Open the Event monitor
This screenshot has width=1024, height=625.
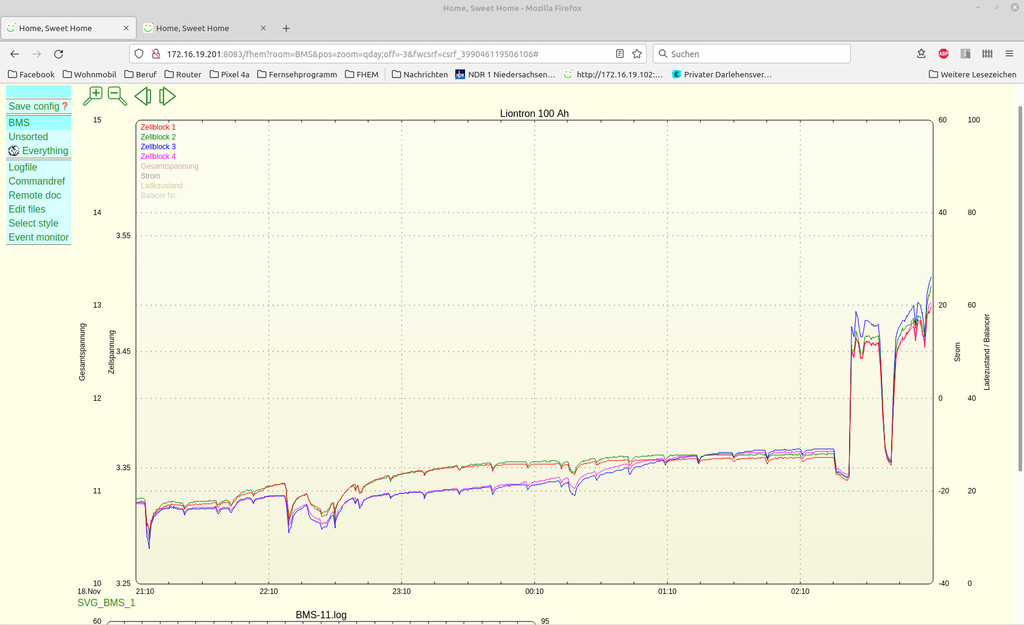[x=39, y=237]
